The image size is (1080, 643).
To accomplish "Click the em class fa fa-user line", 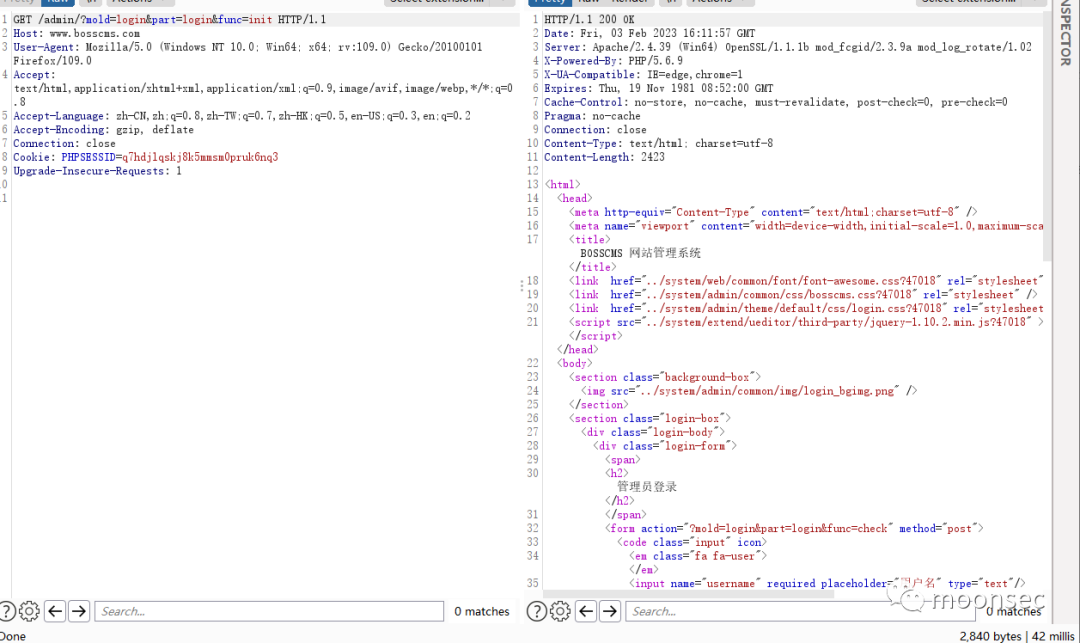I will click(x=698, y=556).
